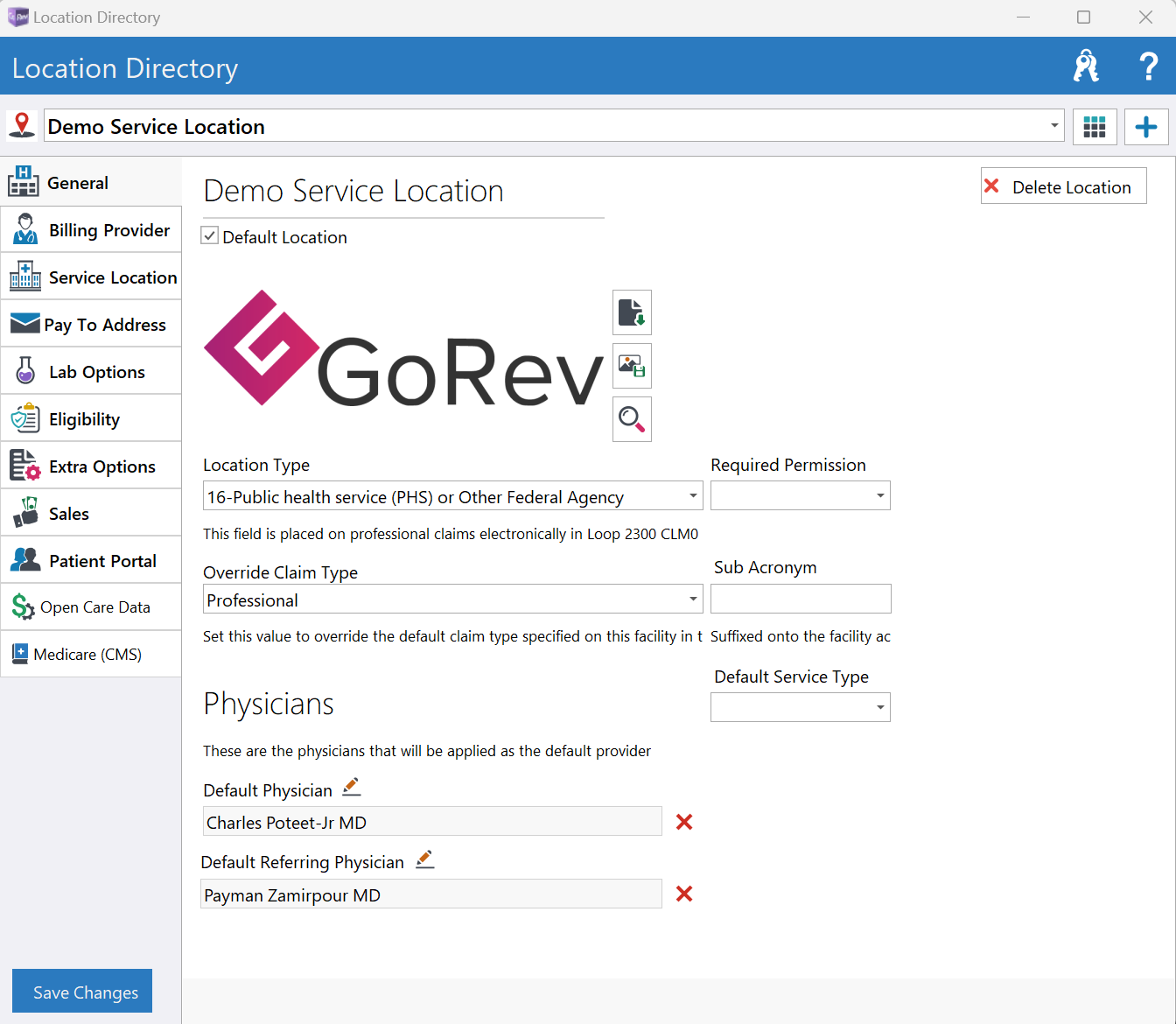Image resolution: width=1176 pixels, height=1024 pixels.
Task: Add a new location with plus button
Action: [1146, 127]
